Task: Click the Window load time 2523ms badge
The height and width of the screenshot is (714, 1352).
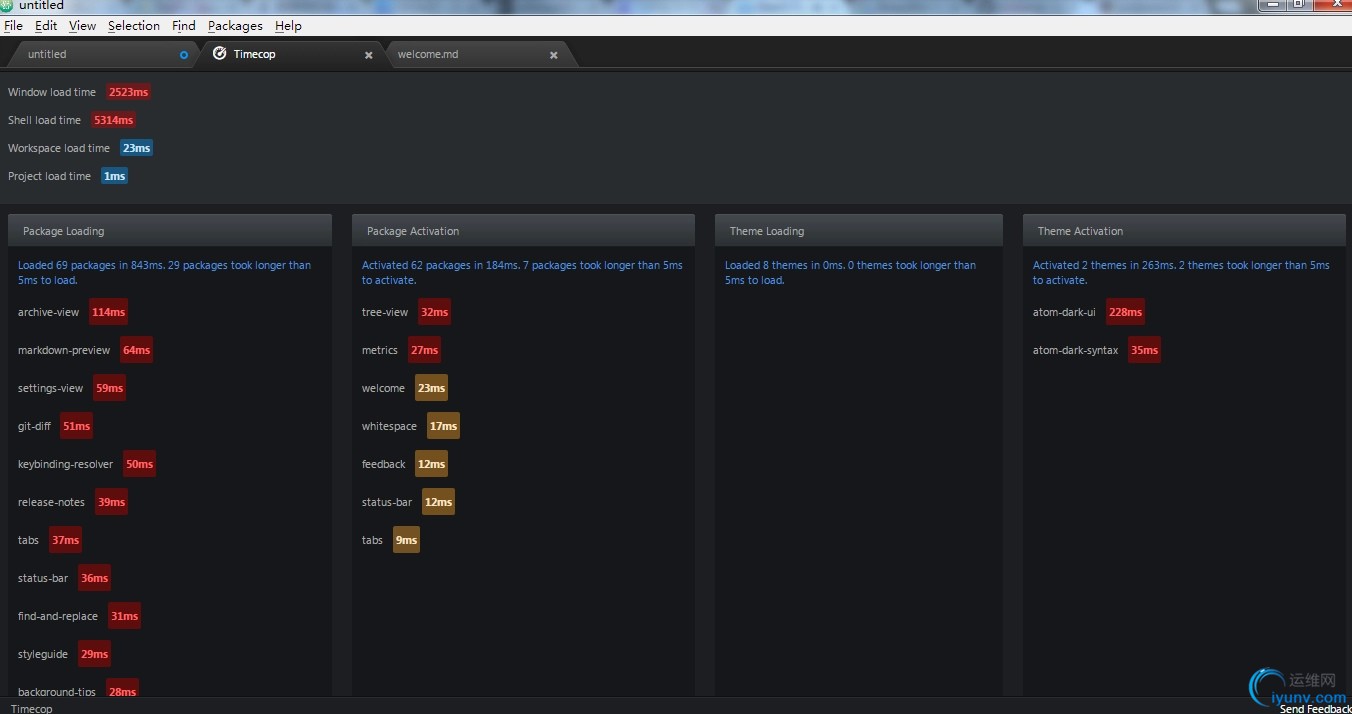Action: (128, 92)
